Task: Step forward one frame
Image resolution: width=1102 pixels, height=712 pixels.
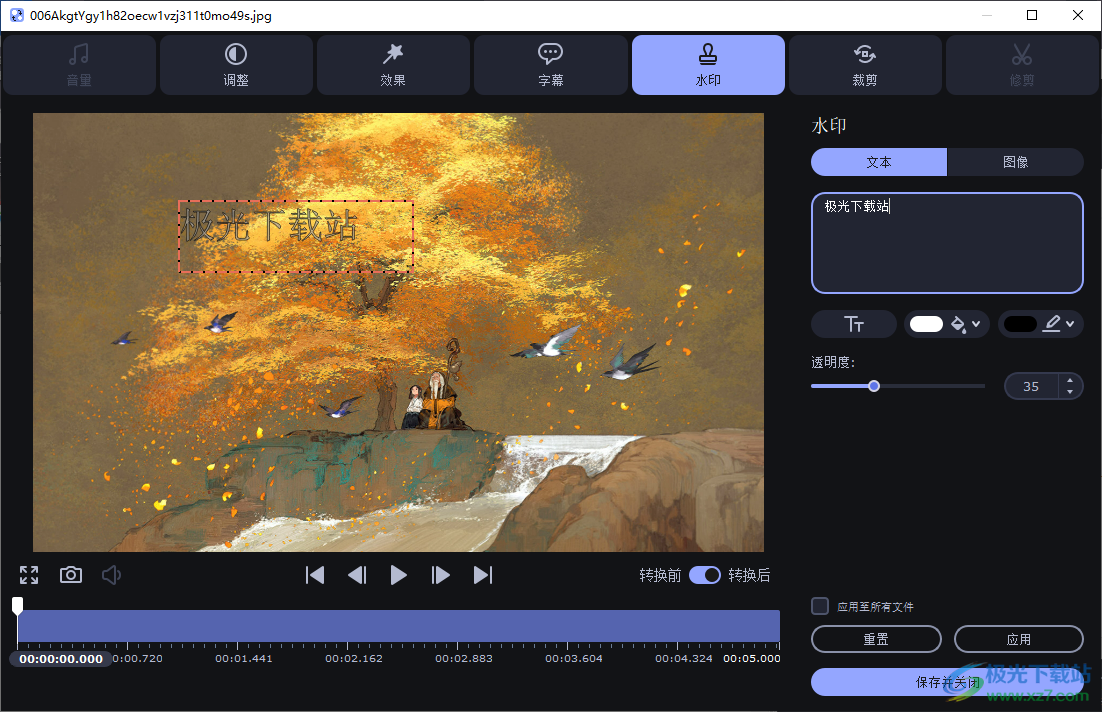Action: 440,575
